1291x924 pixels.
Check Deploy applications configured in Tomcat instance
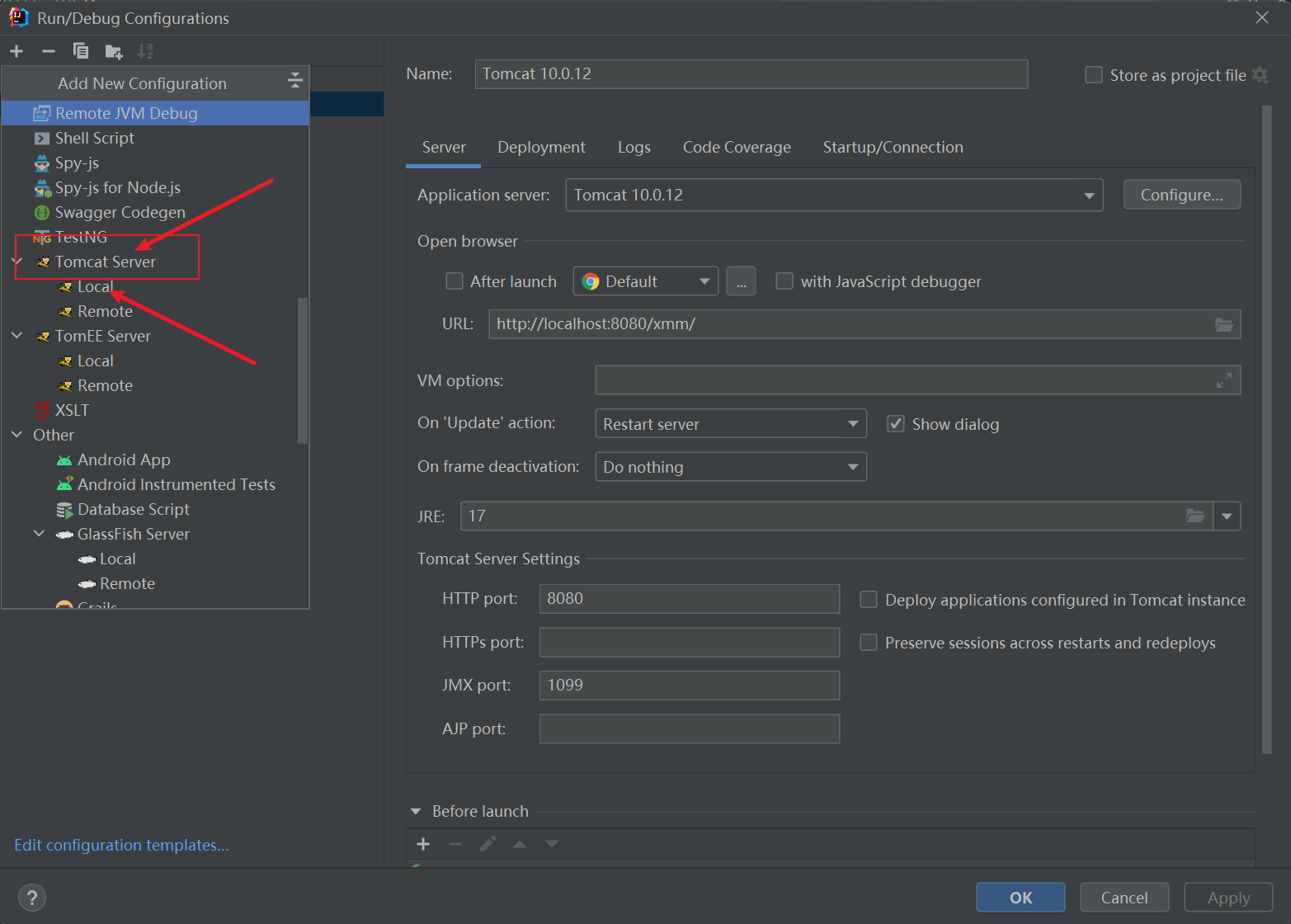869,600
